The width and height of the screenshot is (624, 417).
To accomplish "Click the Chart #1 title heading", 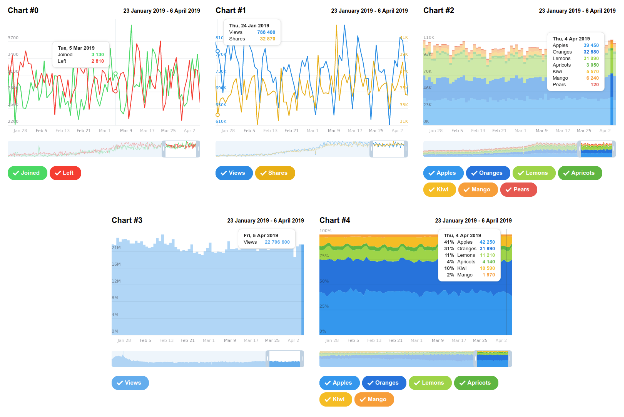I will click(230, 10).
